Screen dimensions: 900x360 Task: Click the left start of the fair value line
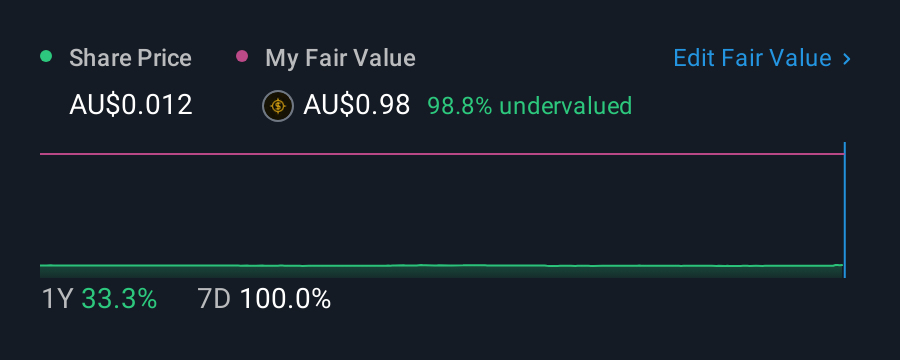[42, 154]
